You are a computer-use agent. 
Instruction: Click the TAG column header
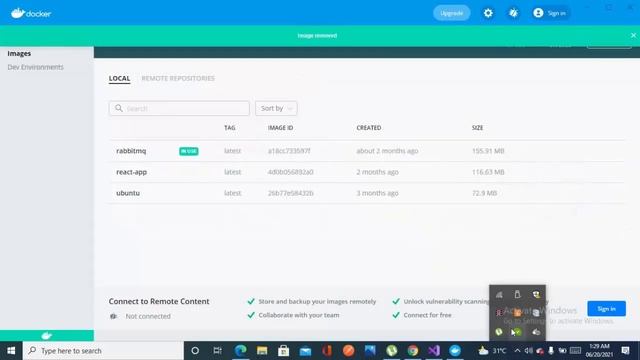pos(230,128)
